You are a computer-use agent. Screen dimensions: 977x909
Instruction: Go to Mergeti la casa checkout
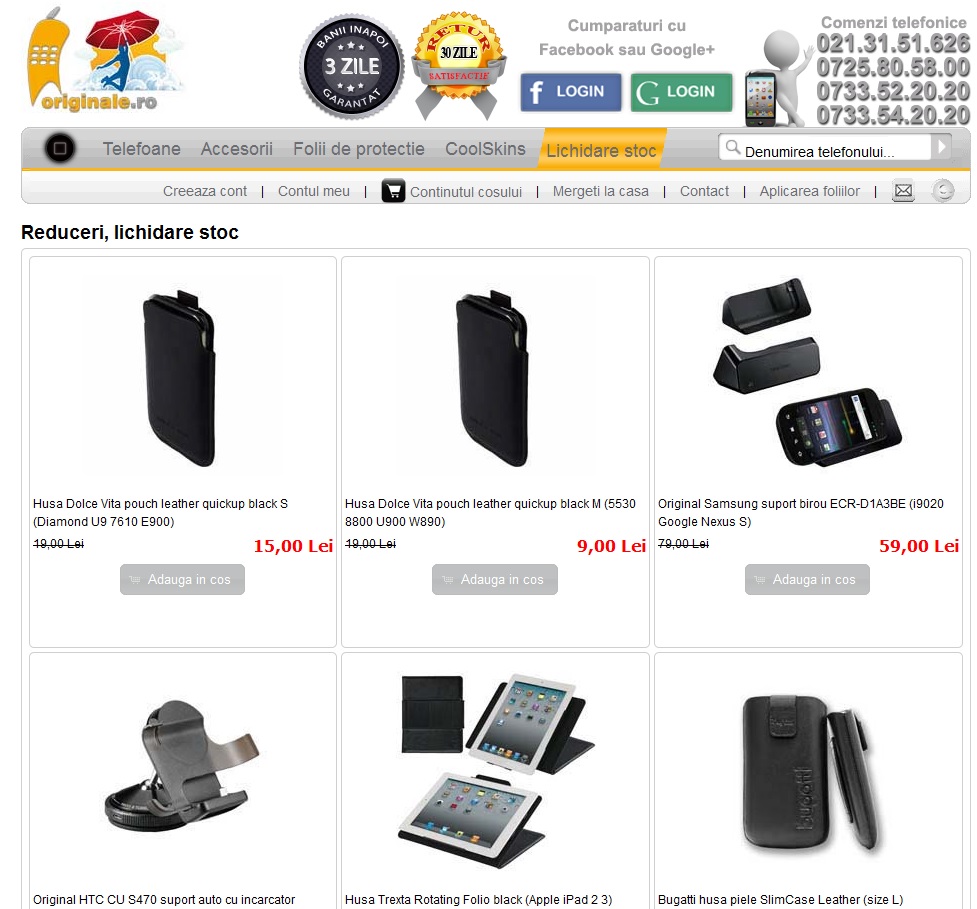[601, 191]
